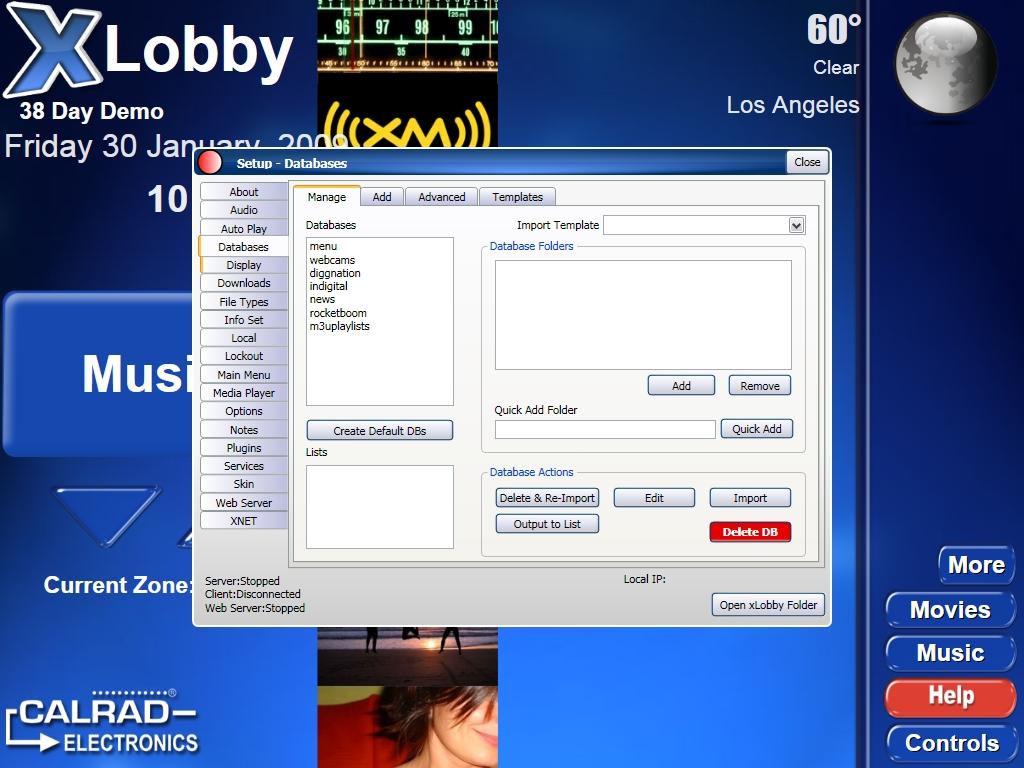
Task: Click the More button on main screen
Action: click(x=976, y=564)
